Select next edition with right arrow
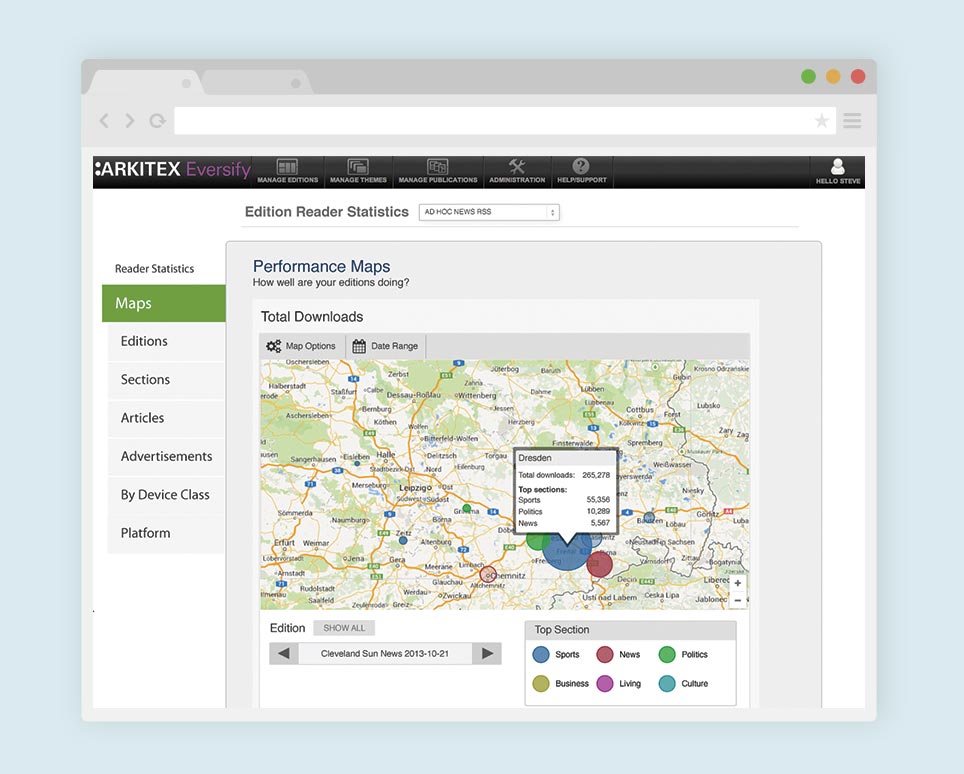964x774 pixels. tap(487, 654)
